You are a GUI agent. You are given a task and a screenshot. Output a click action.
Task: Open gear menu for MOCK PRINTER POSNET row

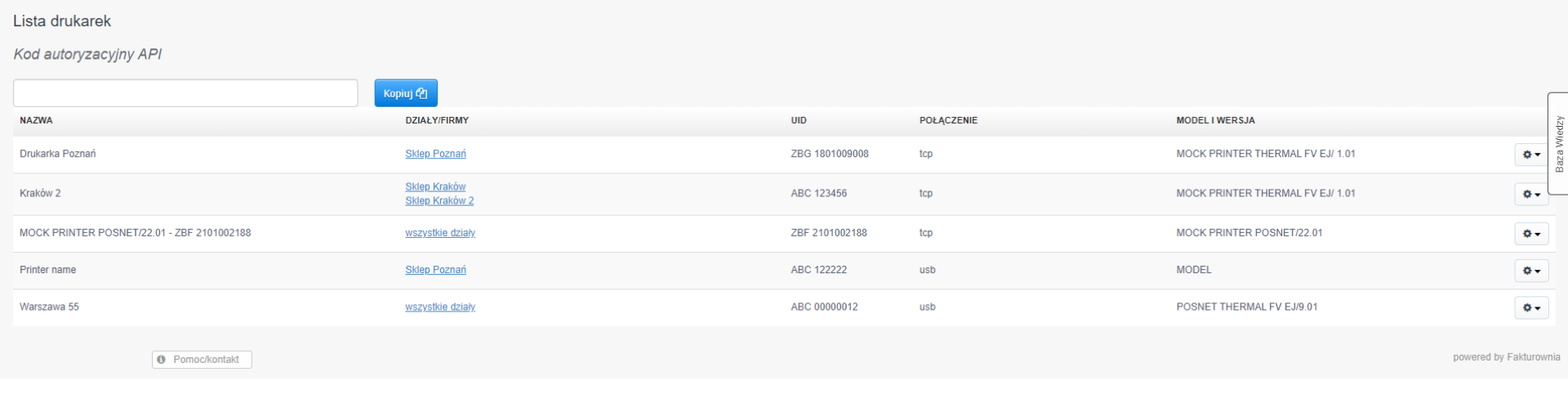(x=1530, y=234)
